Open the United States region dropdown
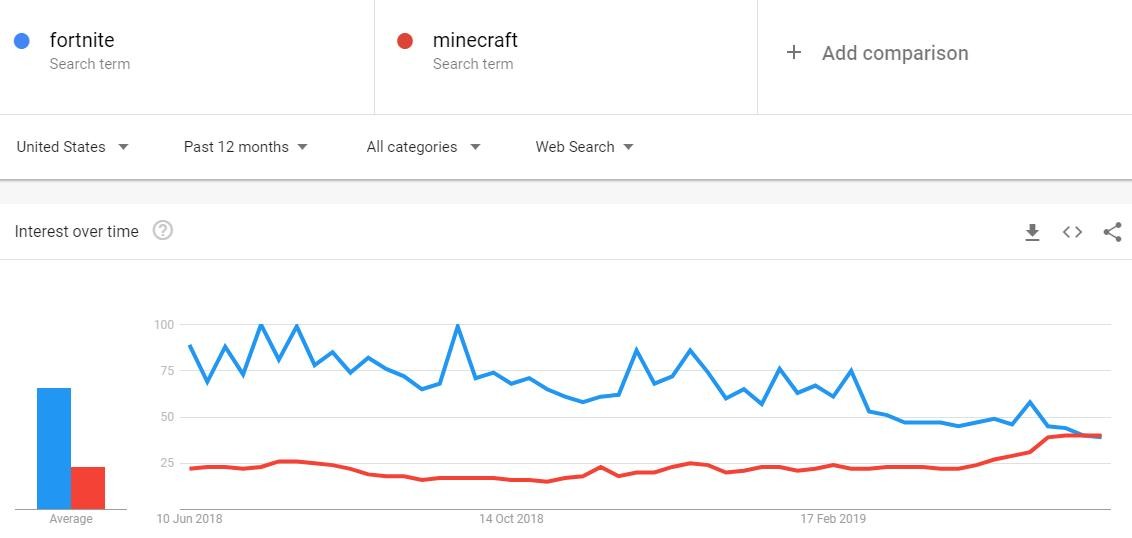Viewport: 1132px width, 538px height. pos(73,147)
